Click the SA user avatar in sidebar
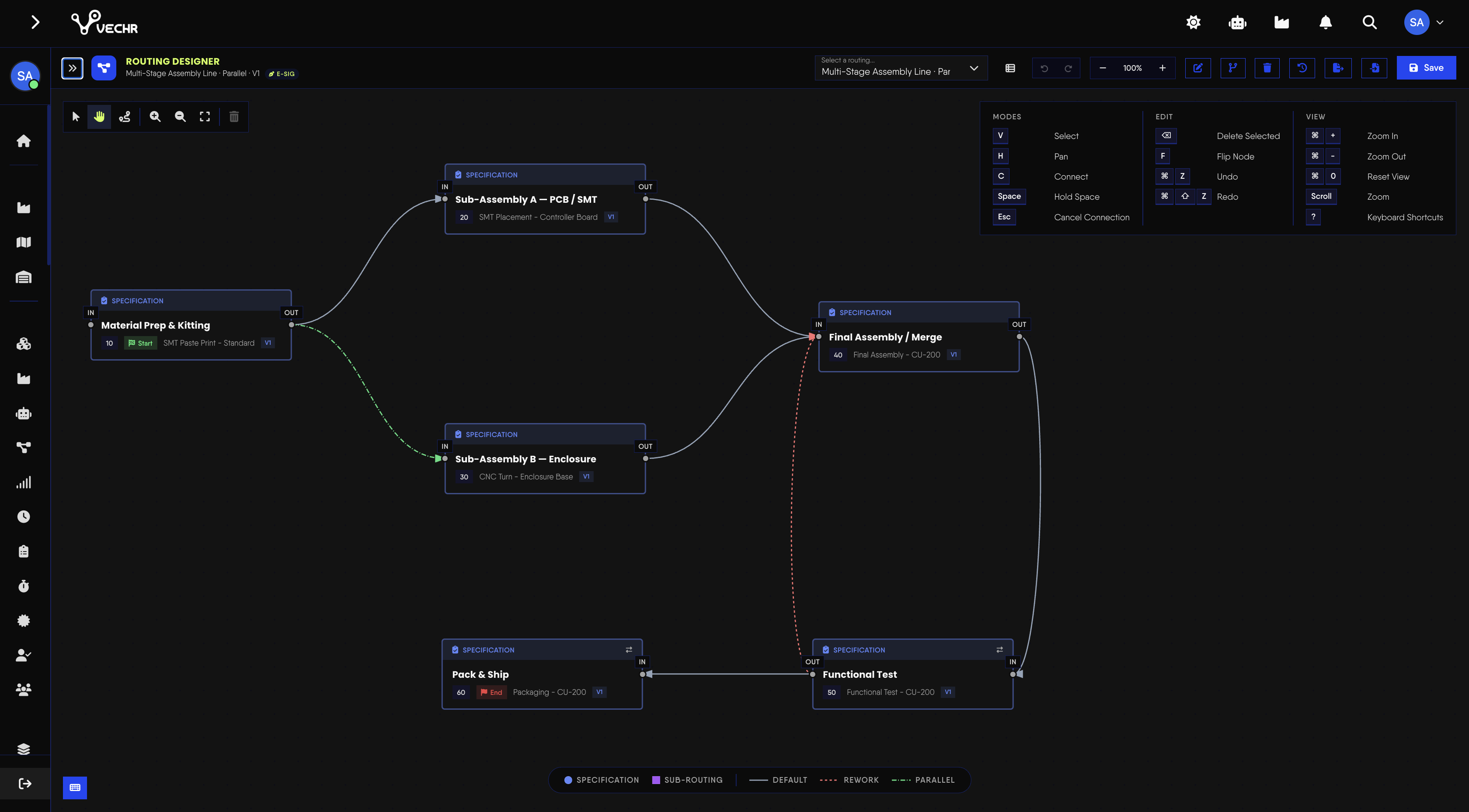The image size is (1469, 812). 24,76
